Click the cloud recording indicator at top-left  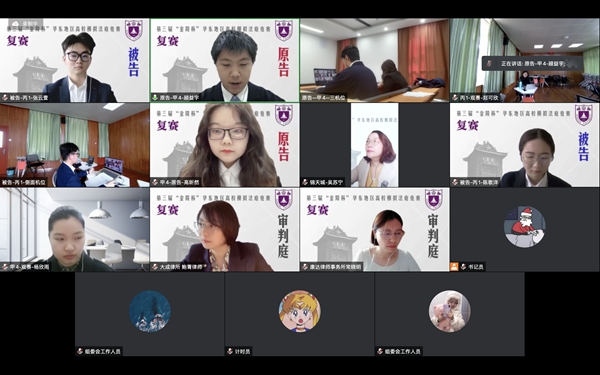(x=26, y=23)
